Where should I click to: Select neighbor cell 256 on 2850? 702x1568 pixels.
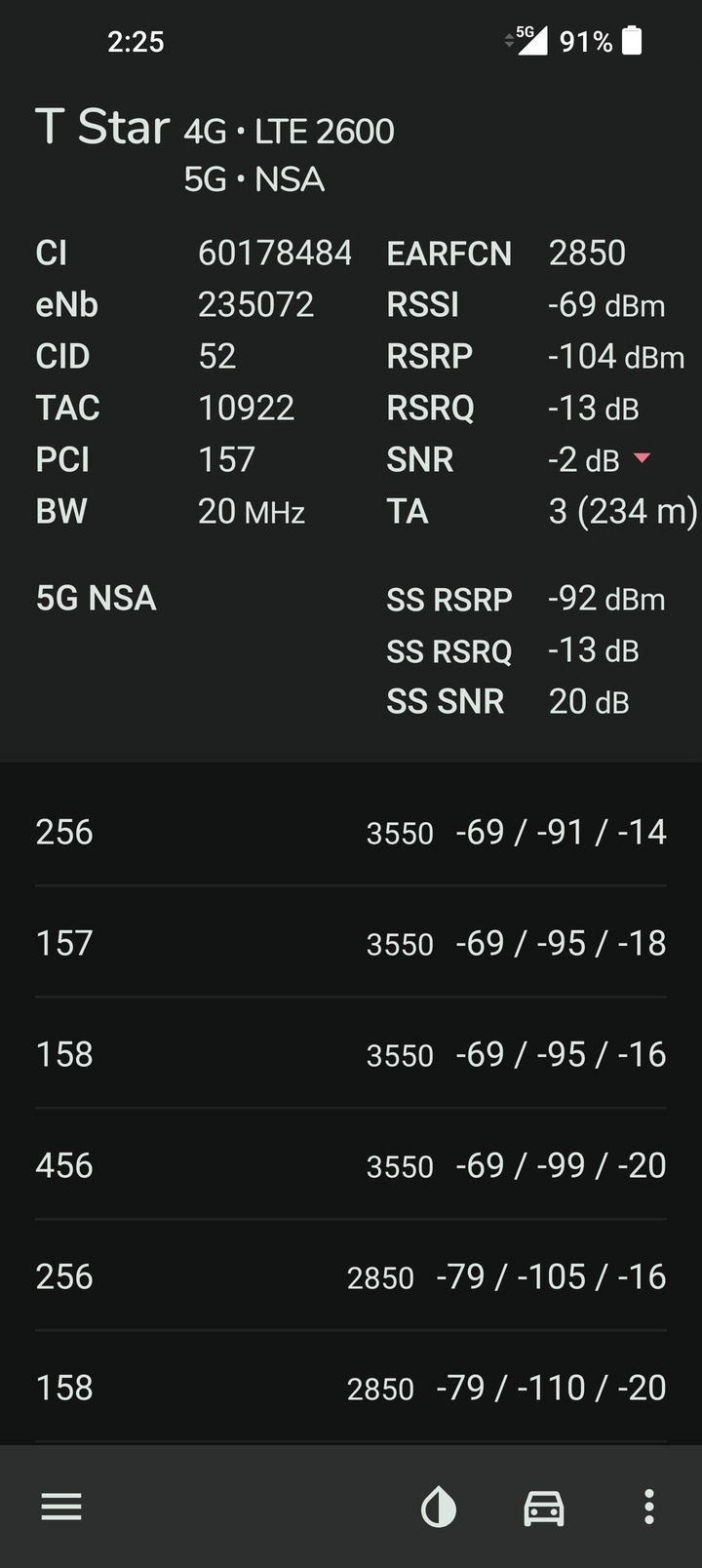pyautogui.click(x=351, y=1276)
